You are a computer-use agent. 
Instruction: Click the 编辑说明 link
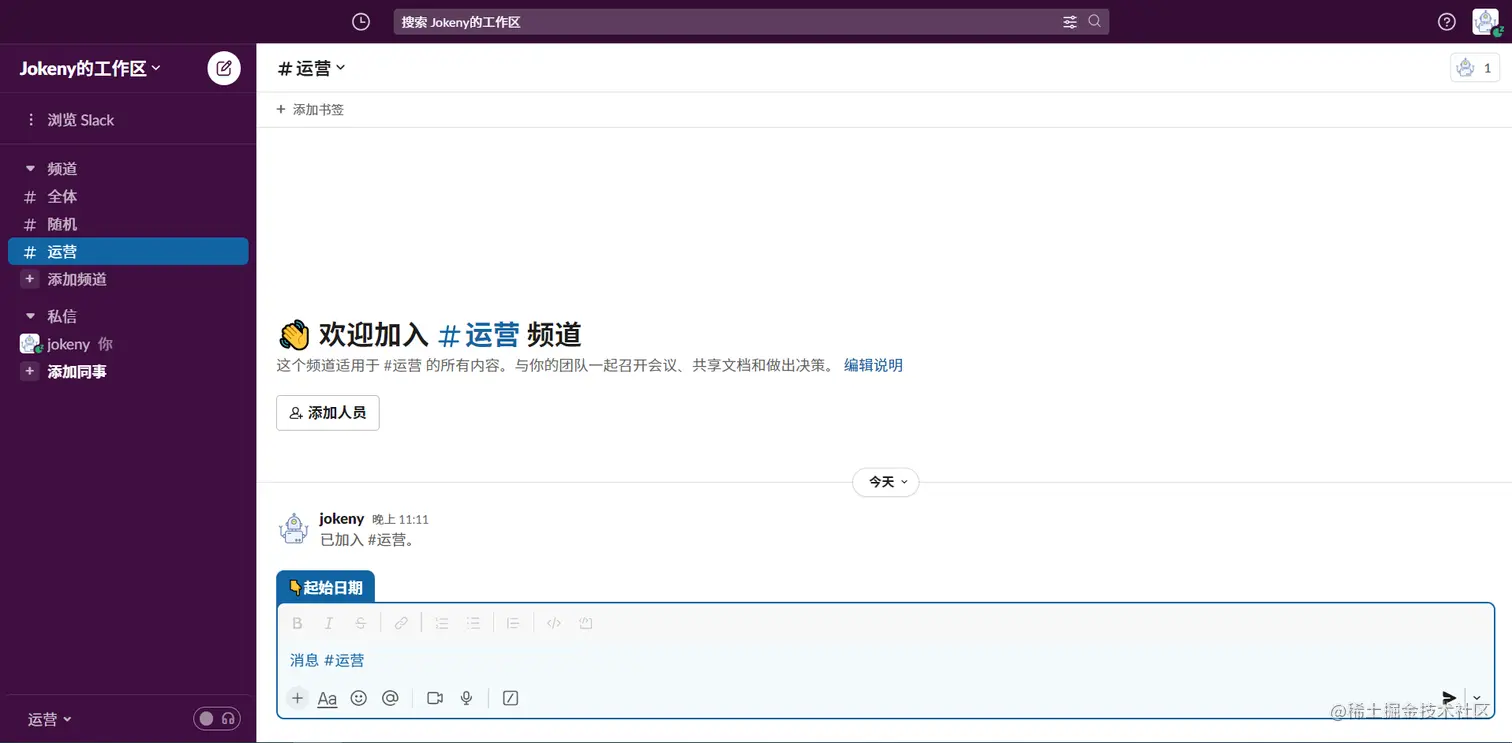click(x=873, y=365)
